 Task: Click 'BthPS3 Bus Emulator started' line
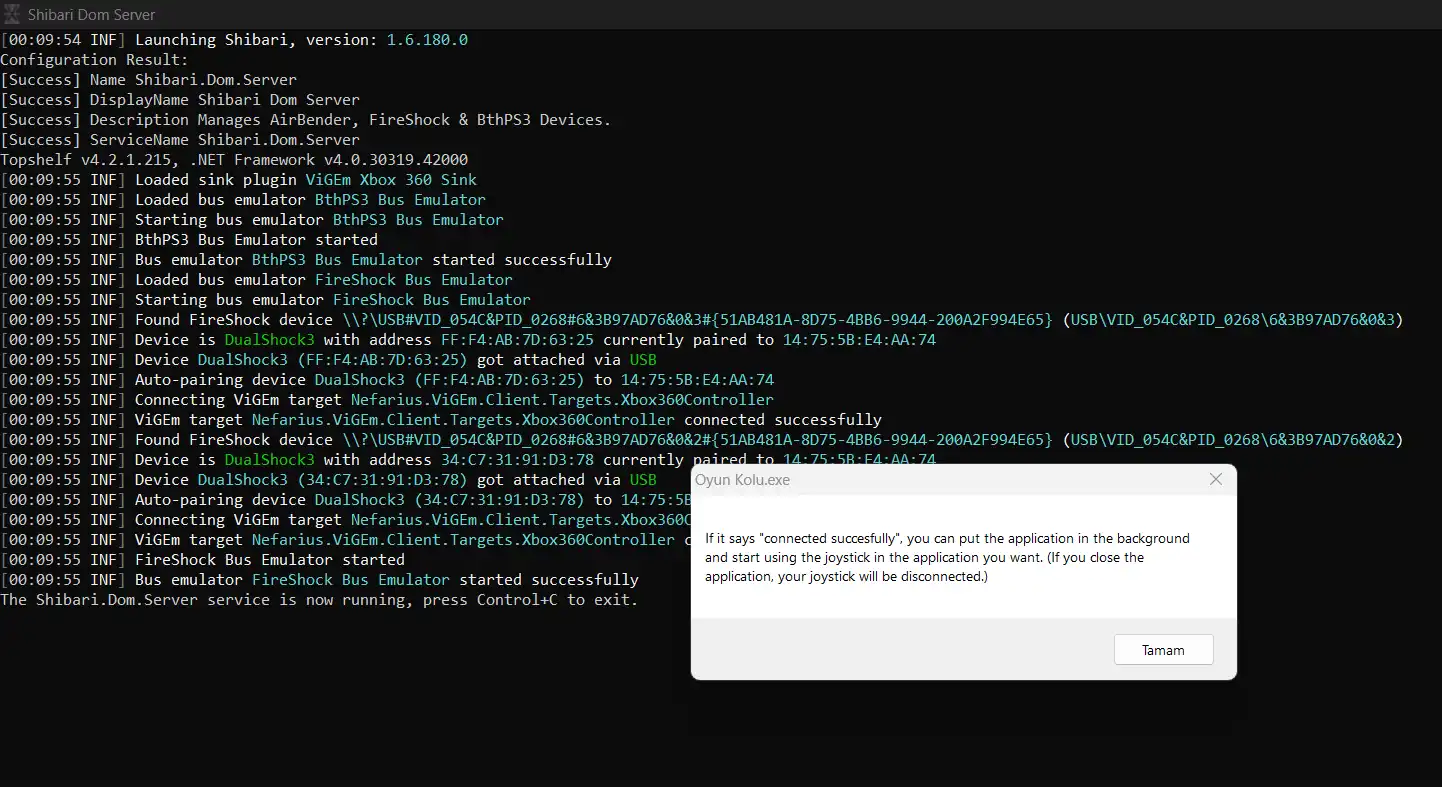click(189, 240)
